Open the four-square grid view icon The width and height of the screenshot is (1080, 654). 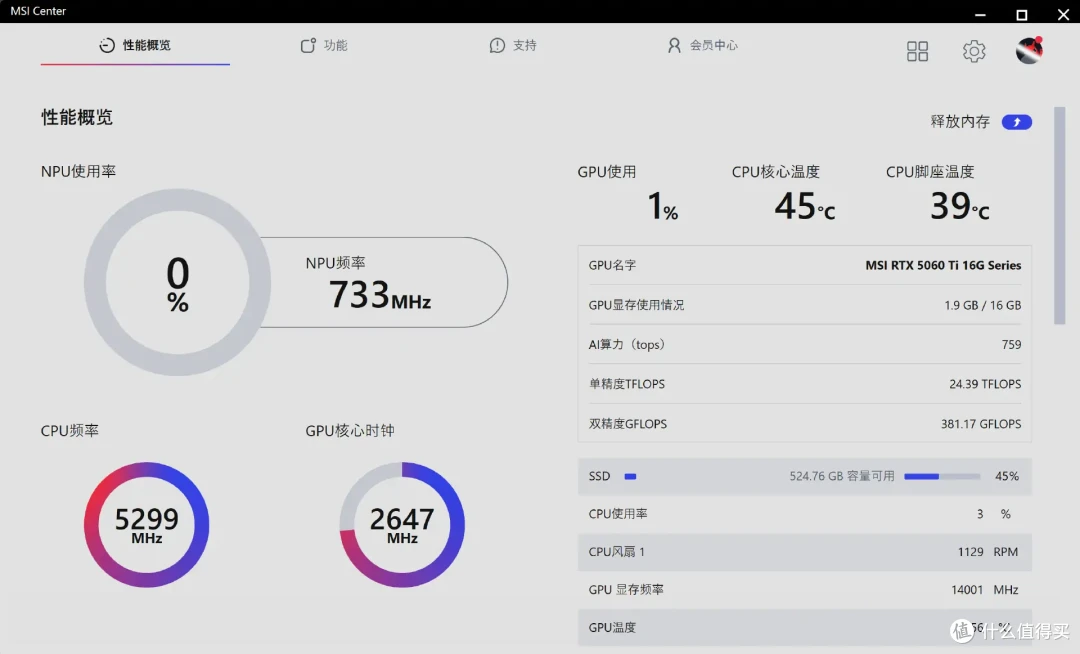click(917, 51)
